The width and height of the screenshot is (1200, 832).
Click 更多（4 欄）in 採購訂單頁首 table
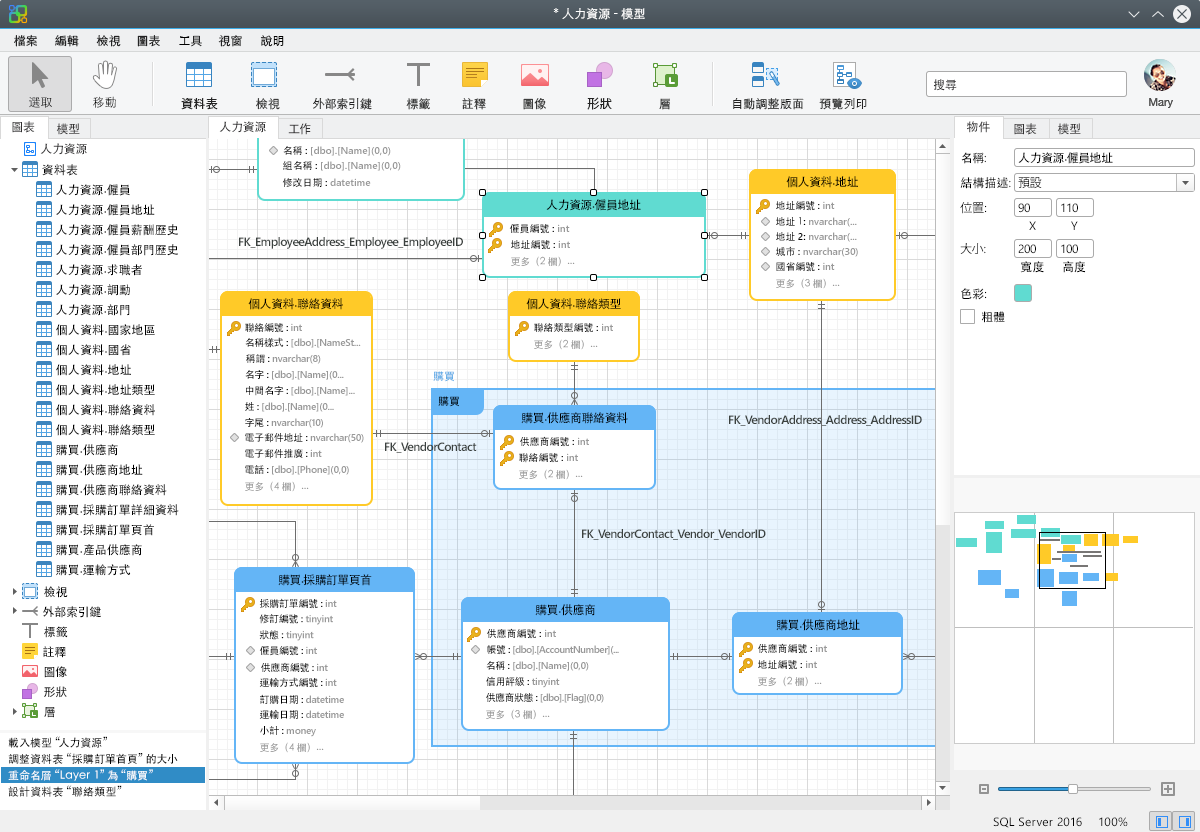(x=291, y=747)
